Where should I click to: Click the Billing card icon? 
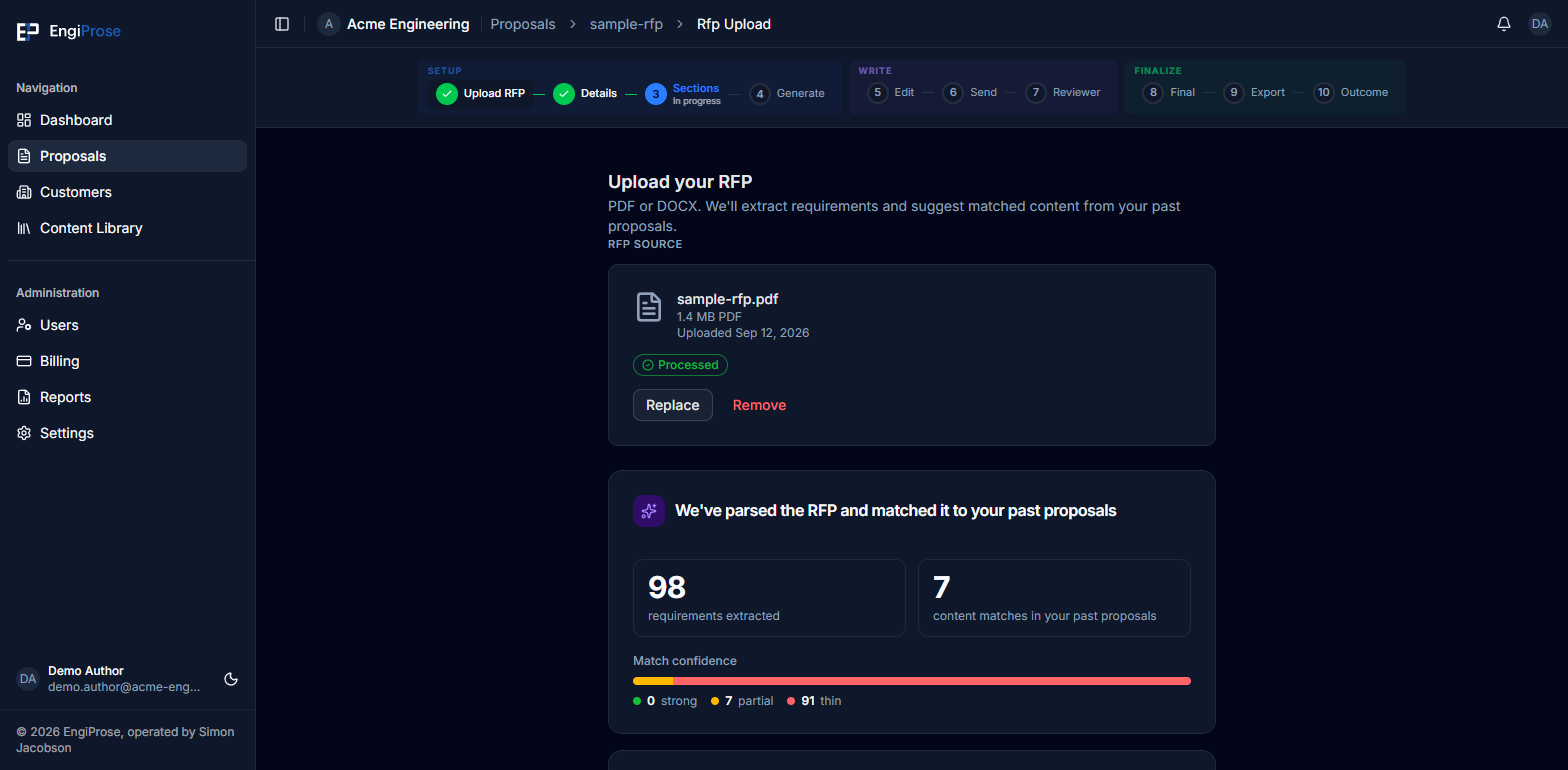coord(24,361)
